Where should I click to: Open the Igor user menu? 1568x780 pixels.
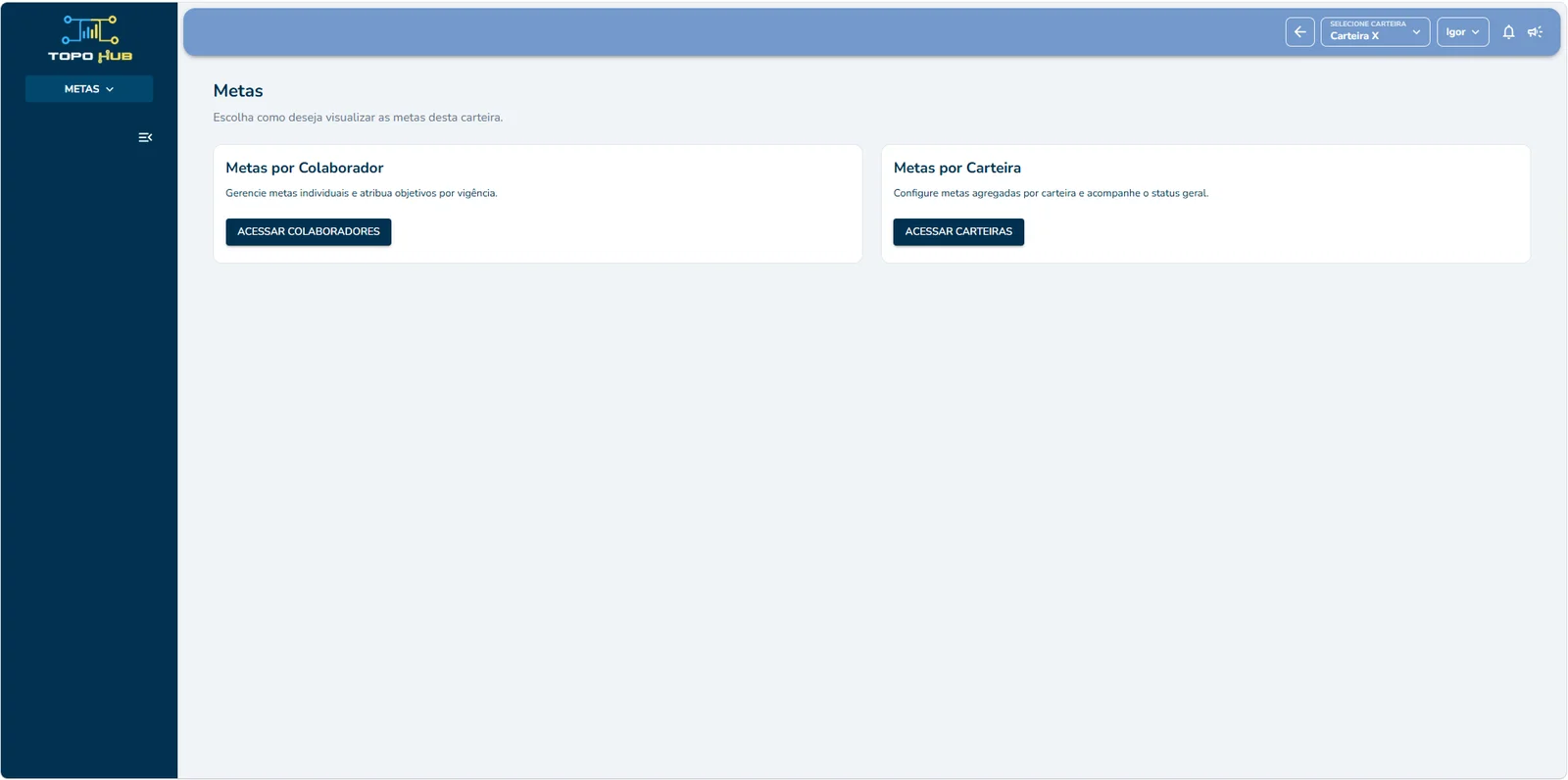1462,32
